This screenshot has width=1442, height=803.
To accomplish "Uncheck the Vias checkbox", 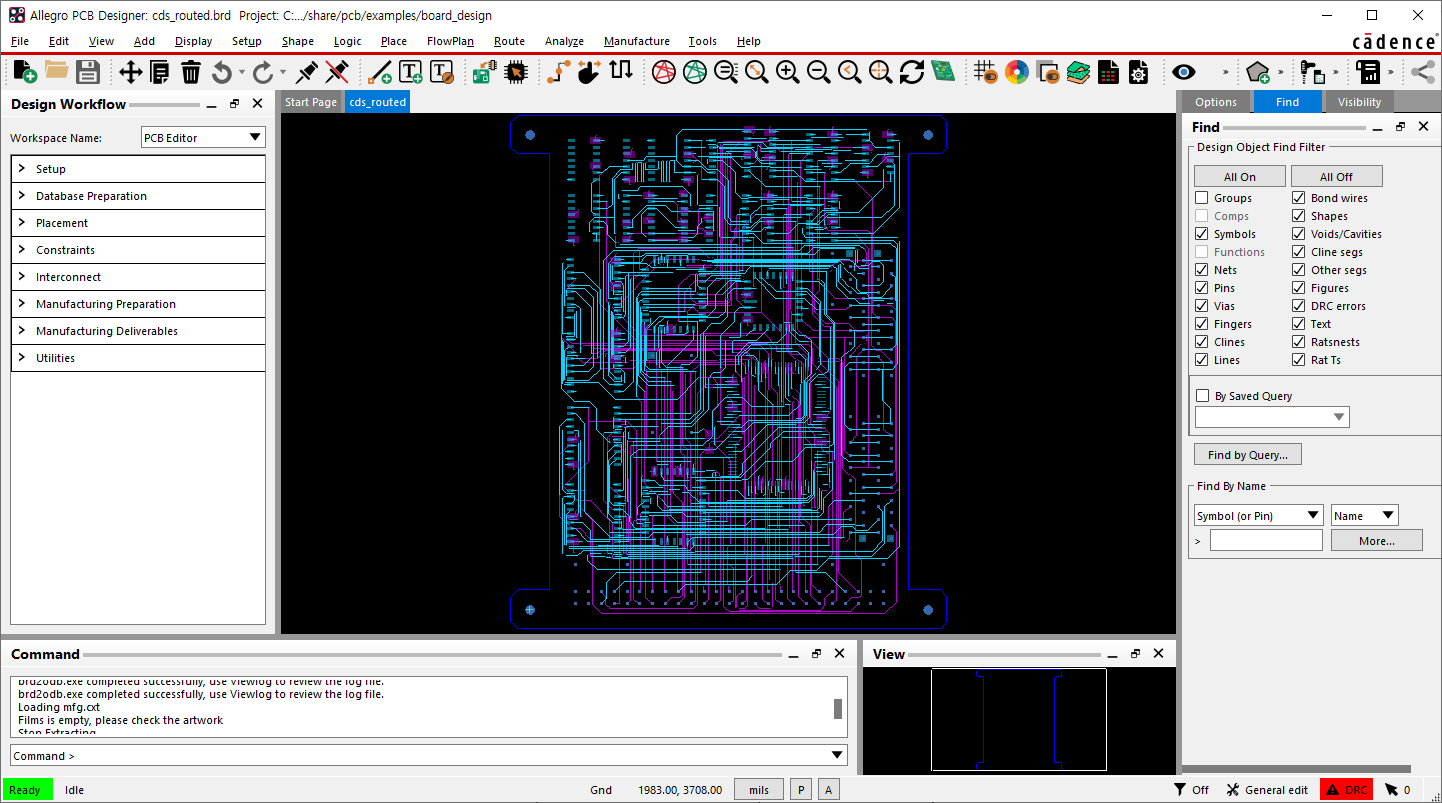I will point(1202,306).
